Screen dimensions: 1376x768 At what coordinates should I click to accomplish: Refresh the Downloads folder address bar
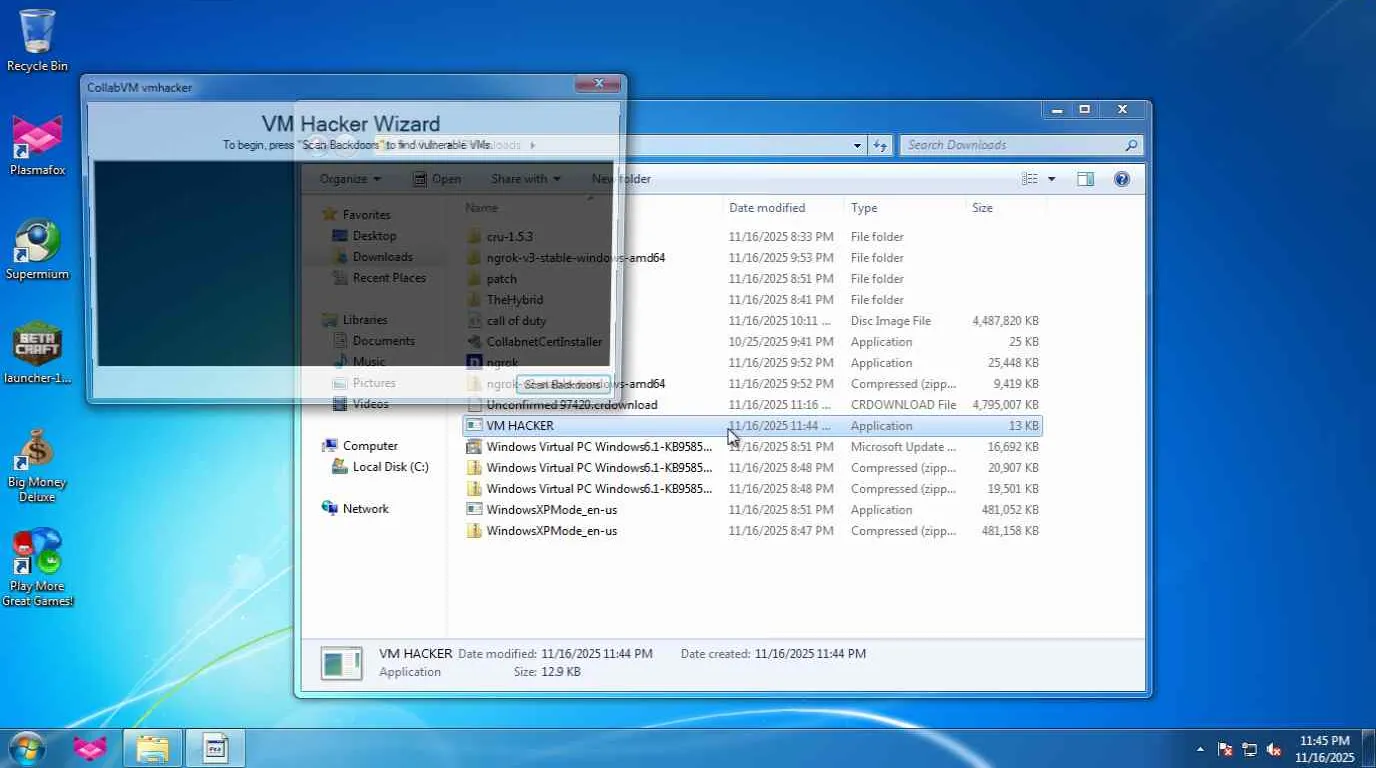click(x=880, y=145)
